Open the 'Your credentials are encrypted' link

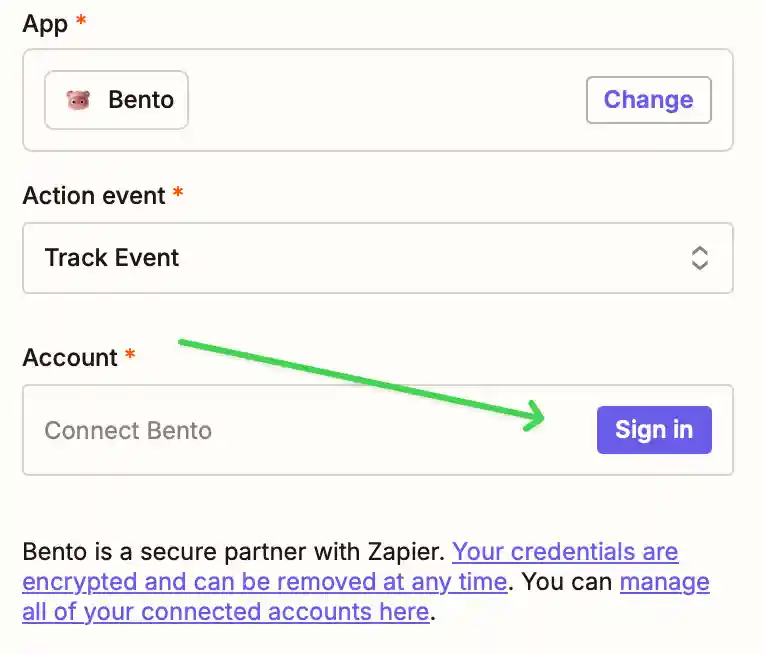click(x=565, y=552)
